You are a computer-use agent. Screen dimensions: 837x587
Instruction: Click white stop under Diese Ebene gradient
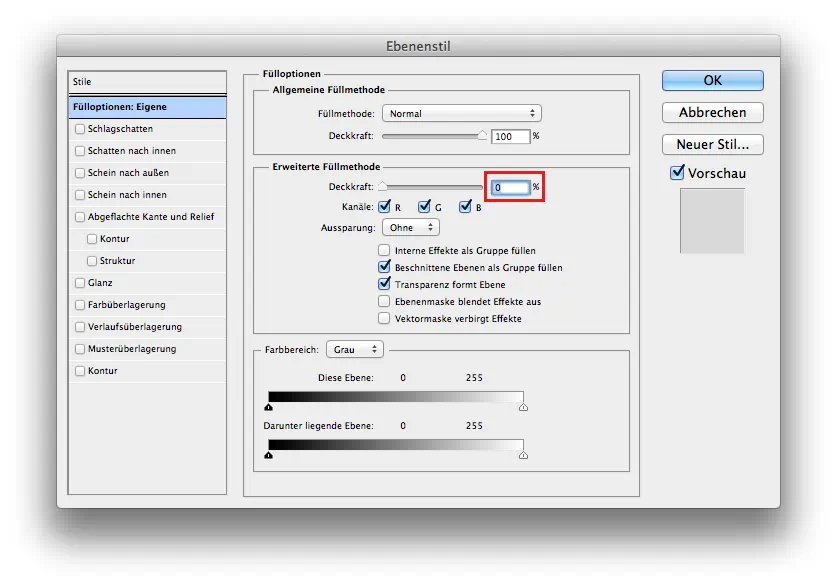coord(523,407)
